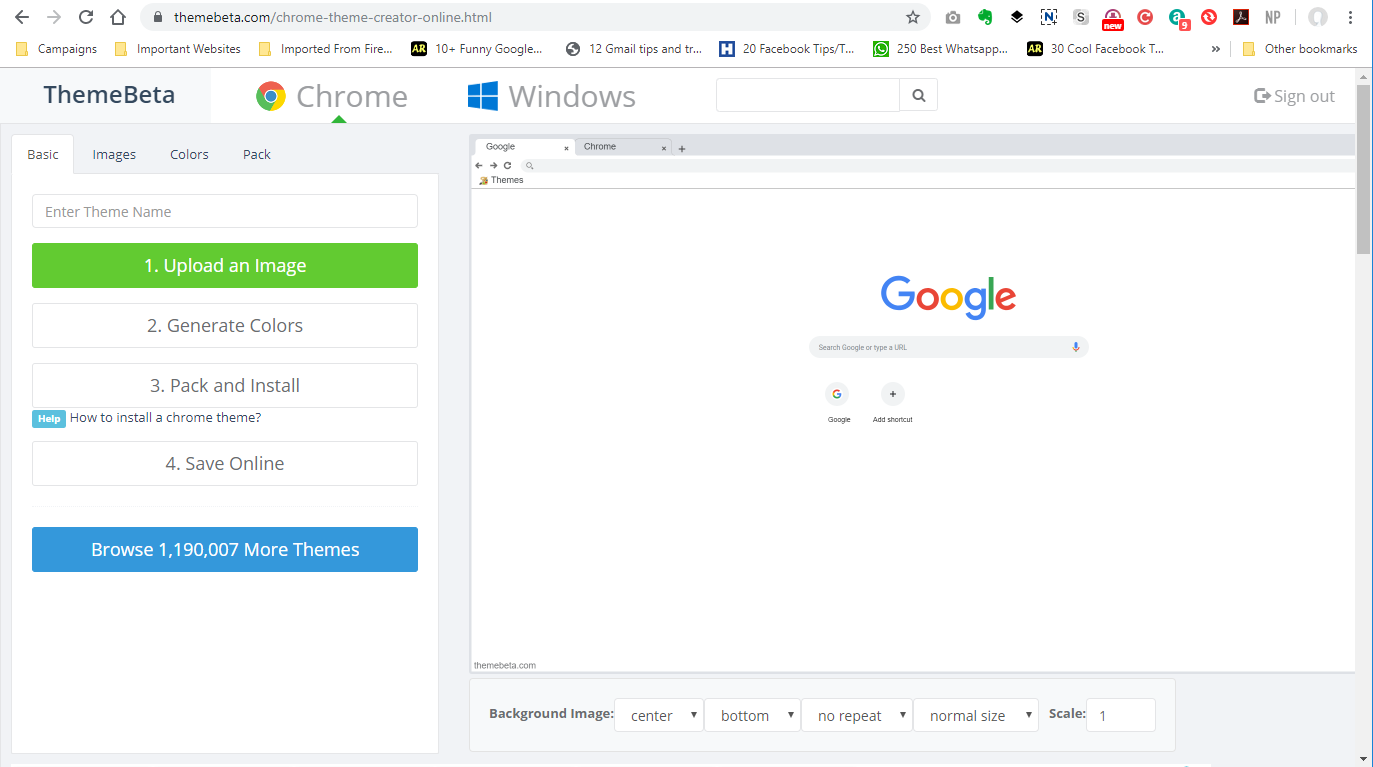
Task: Click the site search text box
Action: click(x=808, y=96)
